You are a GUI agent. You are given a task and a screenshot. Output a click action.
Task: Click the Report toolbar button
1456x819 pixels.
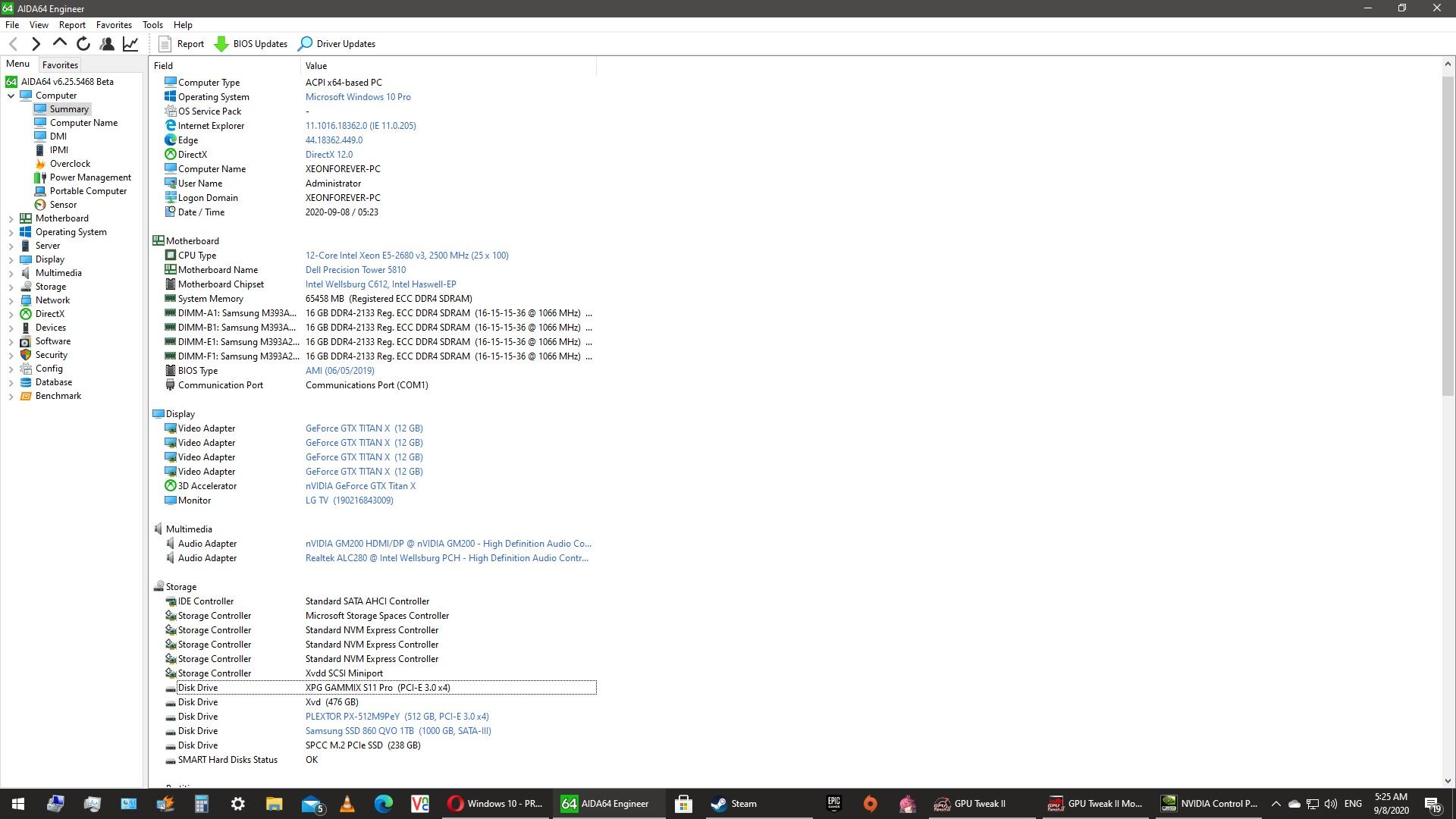(x=181, y=44)
